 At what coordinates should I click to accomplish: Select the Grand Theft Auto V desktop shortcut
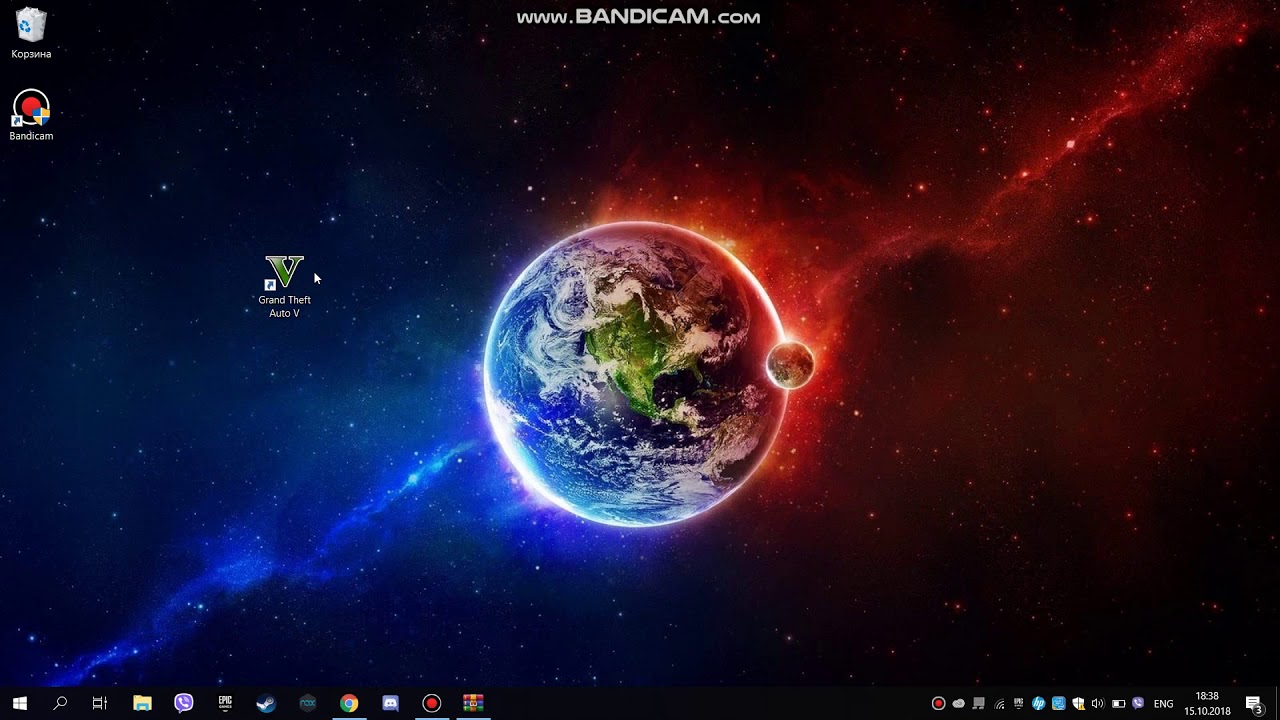pyautogui.click(x=284, y=287)
